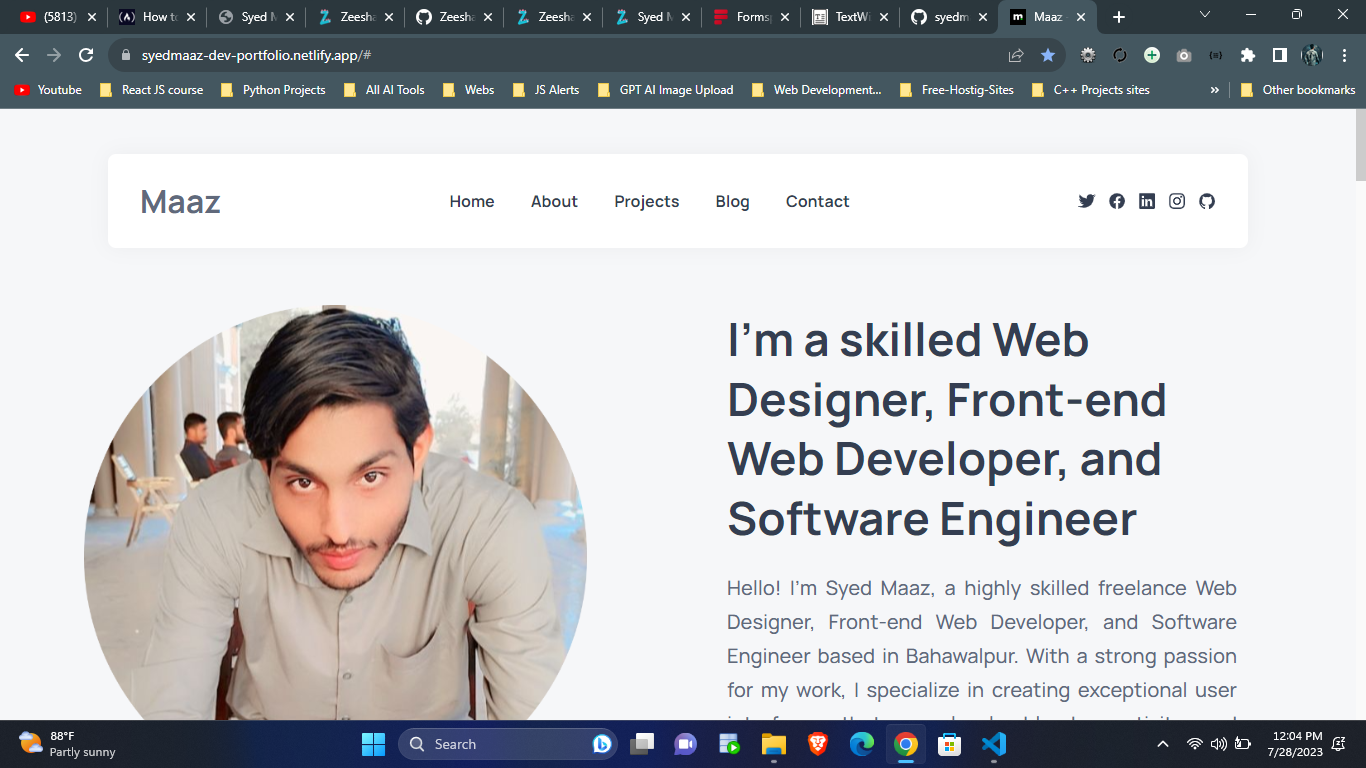The height and width of the screenshot is (768, 1366).
Task: Open GPT AI Image Upload bookmark folder
Action: click(665, 90)
